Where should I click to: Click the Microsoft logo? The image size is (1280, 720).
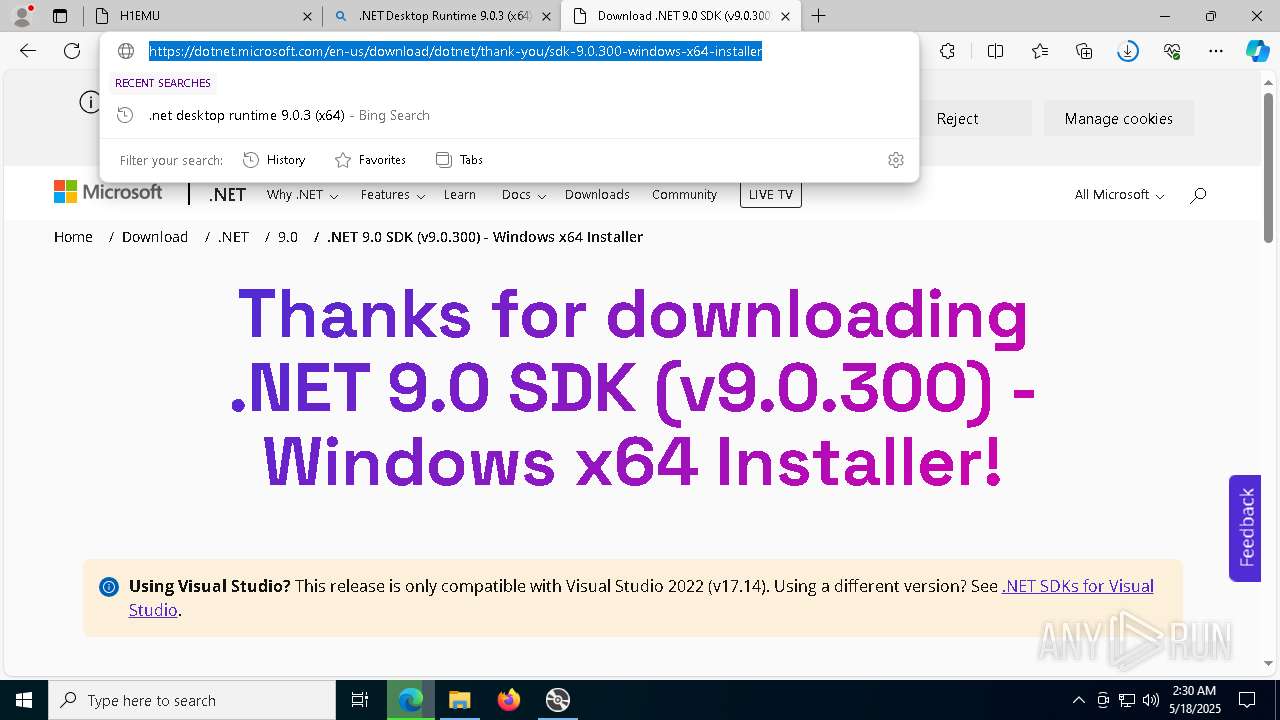point(108,192)
